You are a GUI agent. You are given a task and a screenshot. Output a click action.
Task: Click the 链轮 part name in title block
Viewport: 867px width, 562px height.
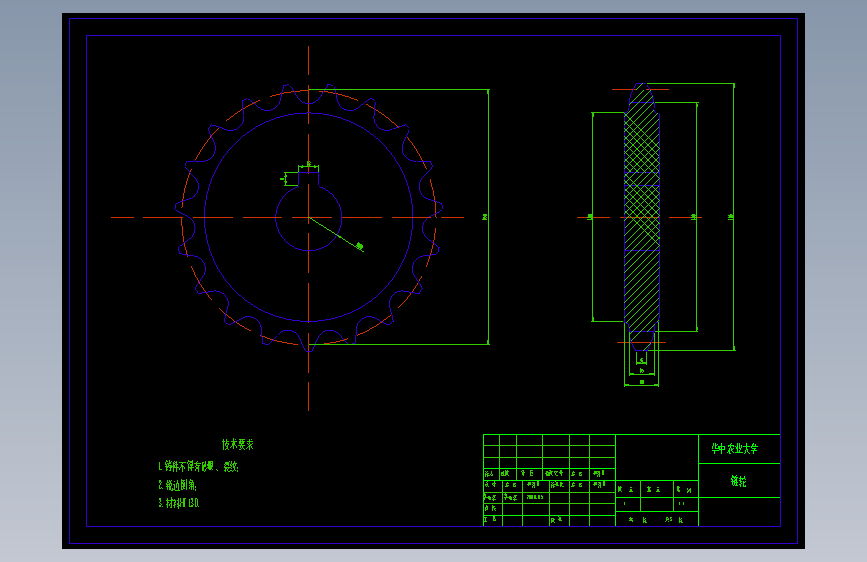(738, 481)
